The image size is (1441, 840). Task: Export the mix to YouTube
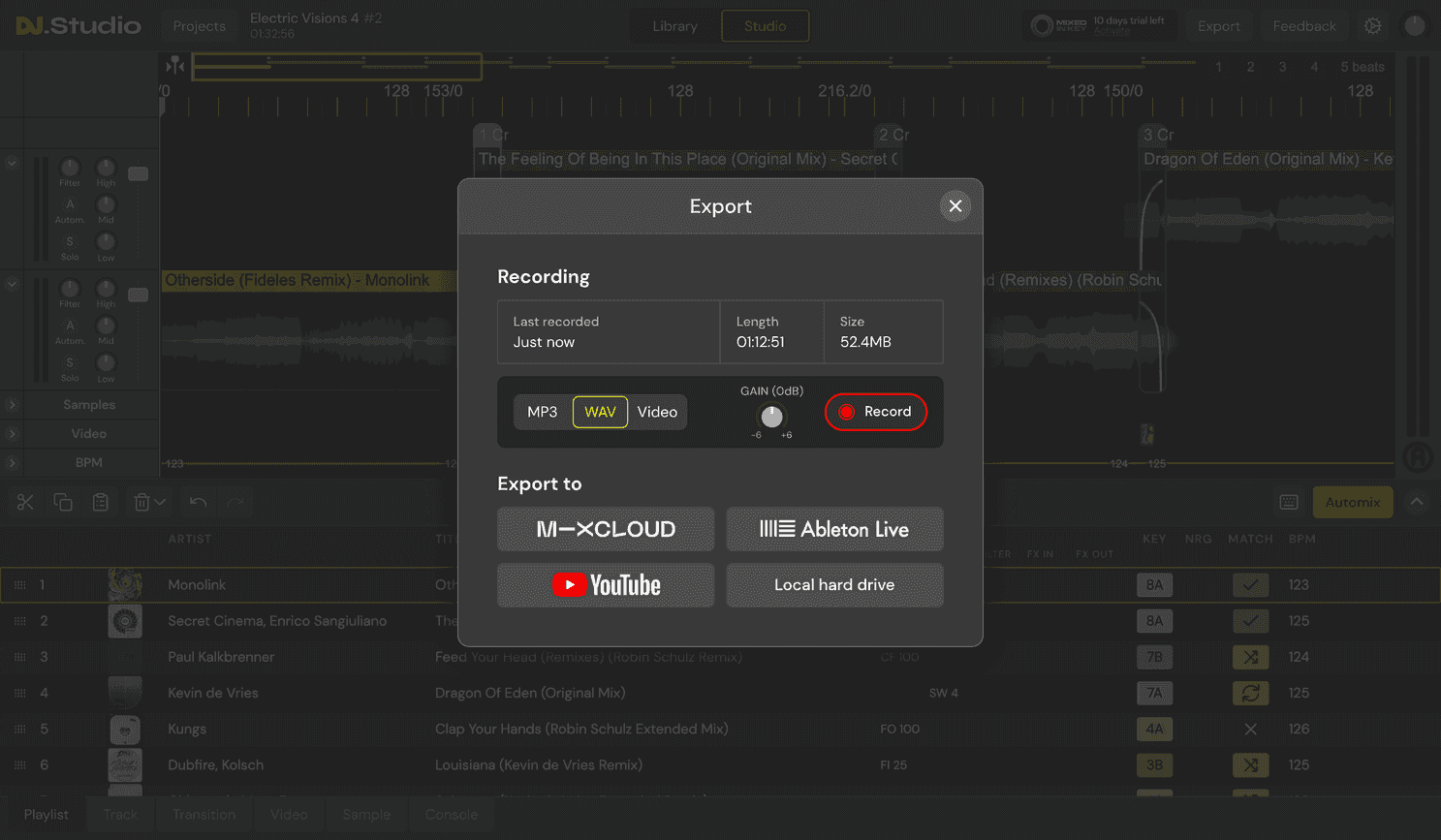coord(605,585)
